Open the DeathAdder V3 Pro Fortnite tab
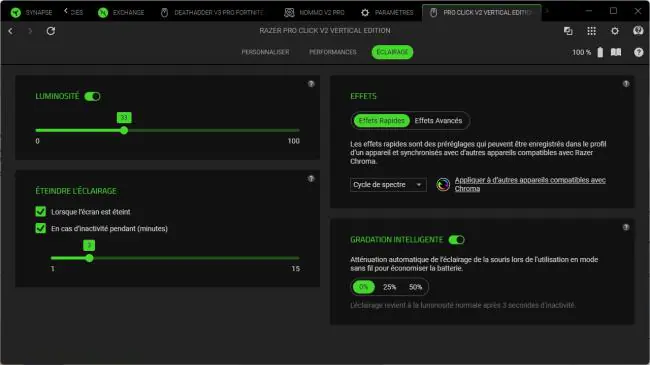The image size is (650, 365). [x=212, y=12]
